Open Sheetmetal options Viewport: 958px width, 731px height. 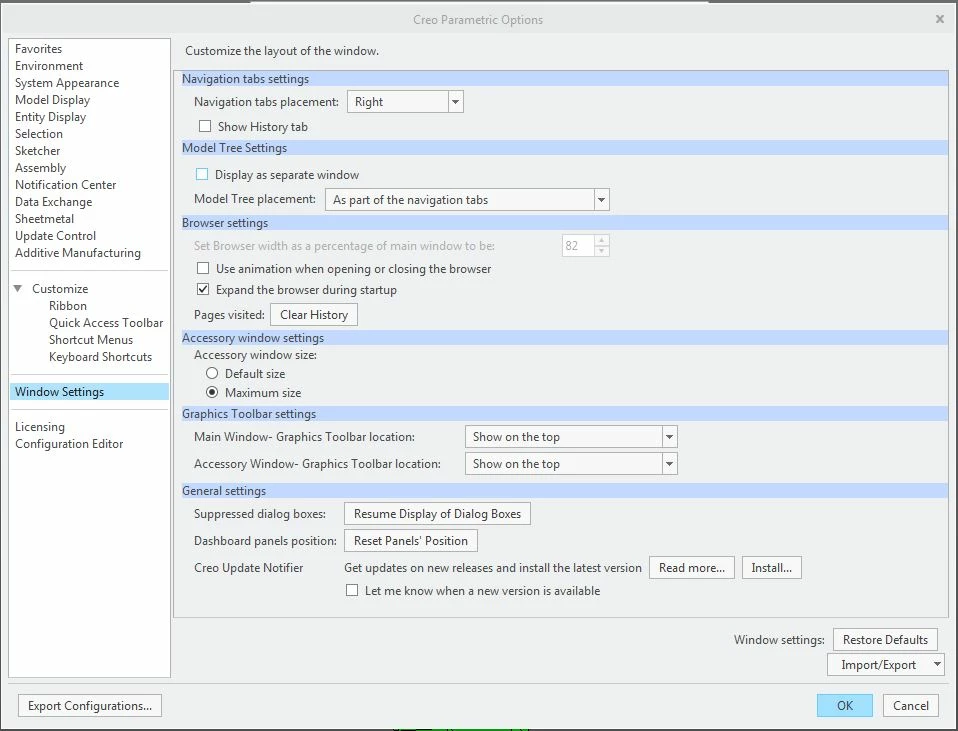tap(45, 219)
